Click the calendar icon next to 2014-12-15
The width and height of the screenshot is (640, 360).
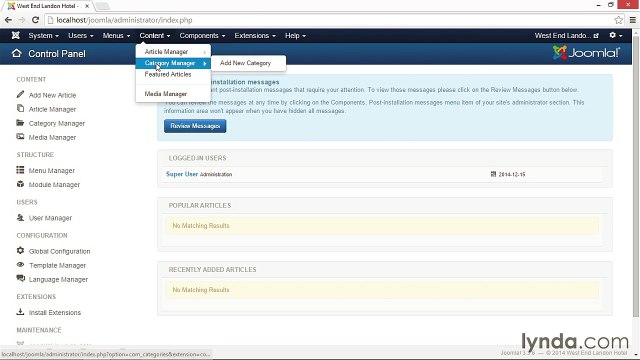[x=493, y=174]
